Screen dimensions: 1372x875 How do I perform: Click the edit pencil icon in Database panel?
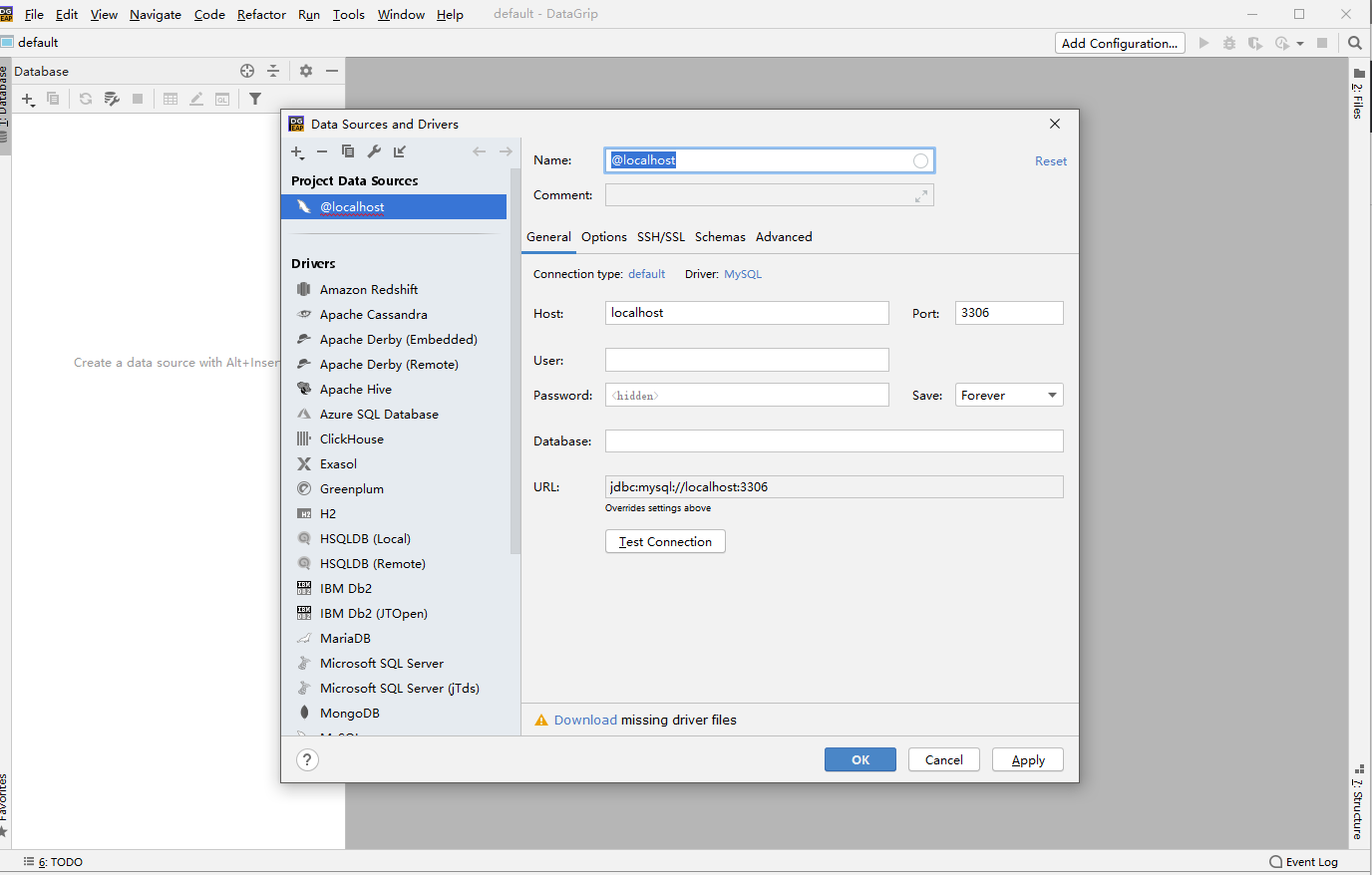pos(196,99)
